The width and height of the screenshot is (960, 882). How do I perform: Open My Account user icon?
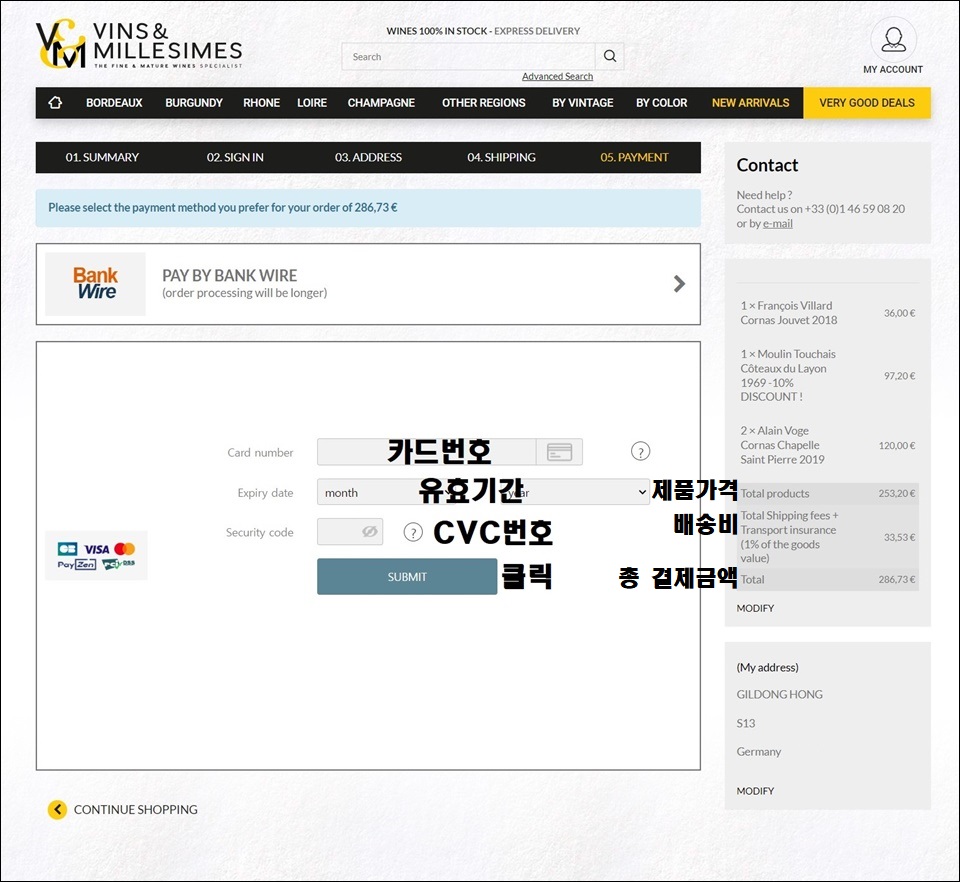(x=893, y=39)
